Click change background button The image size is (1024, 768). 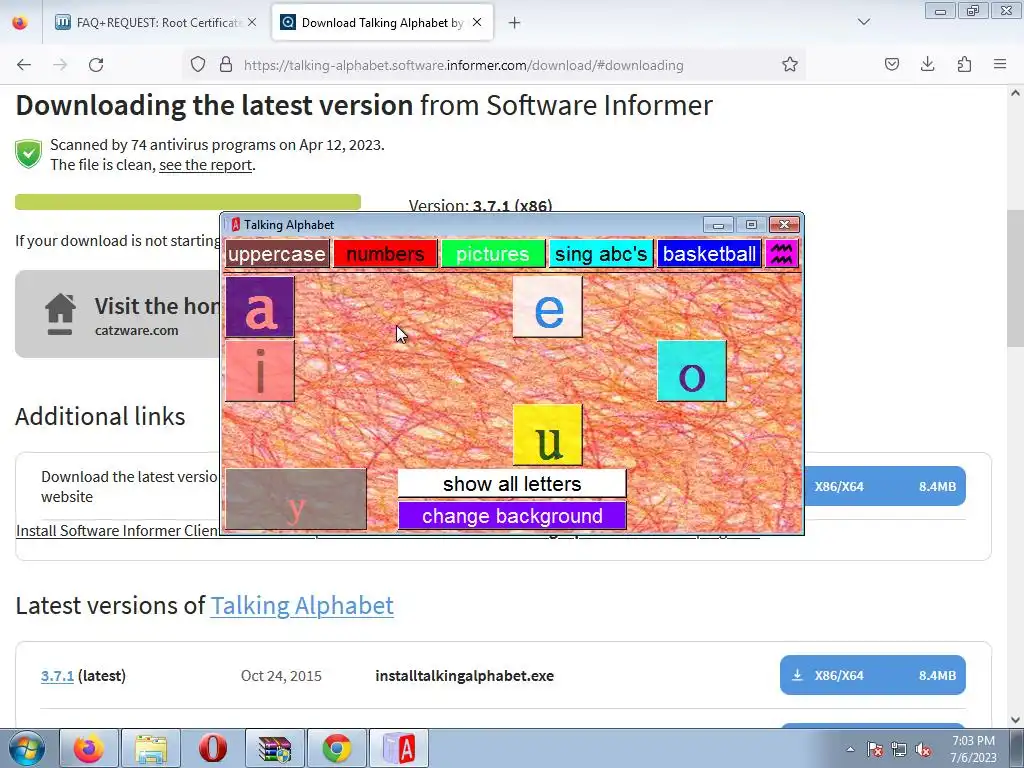click(512, 516)
